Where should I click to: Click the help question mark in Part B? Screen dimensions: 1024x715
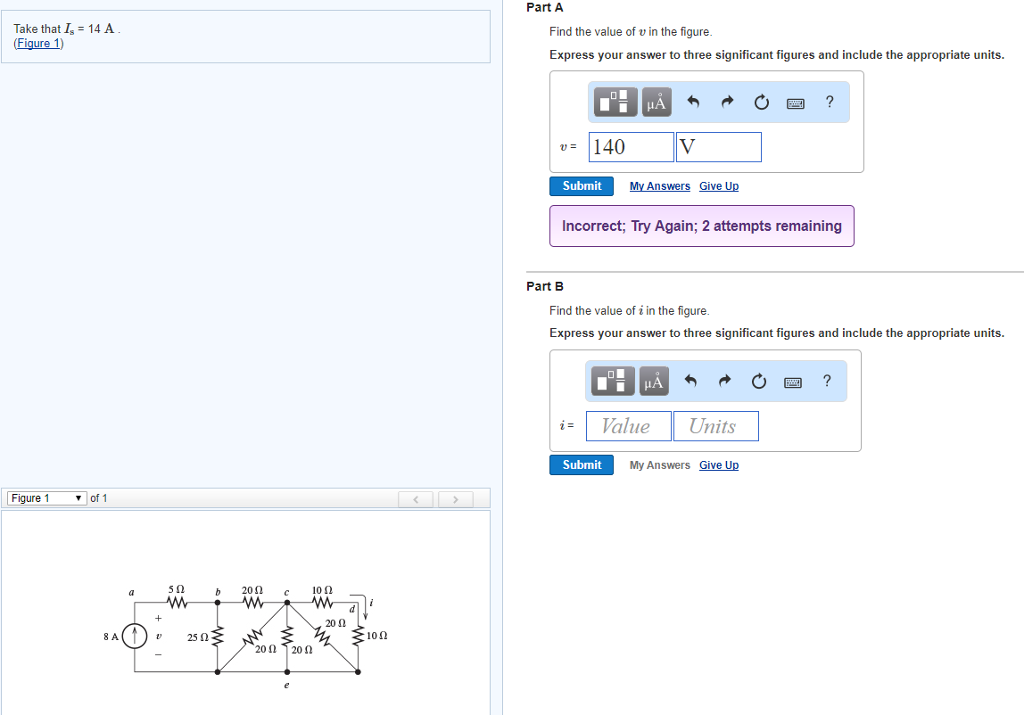coord(826,380)
